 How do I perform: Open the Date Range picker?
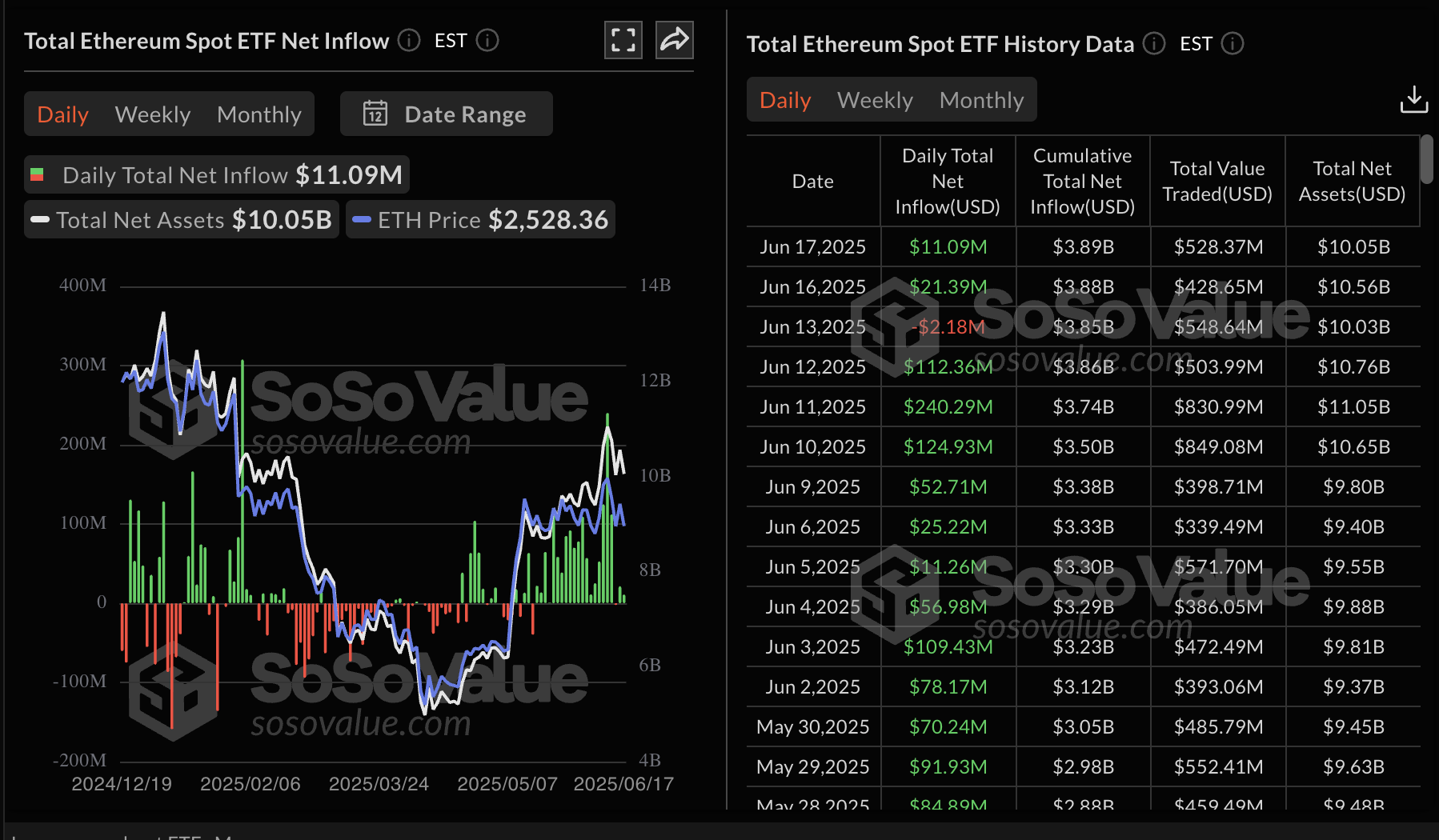point(447,114)
